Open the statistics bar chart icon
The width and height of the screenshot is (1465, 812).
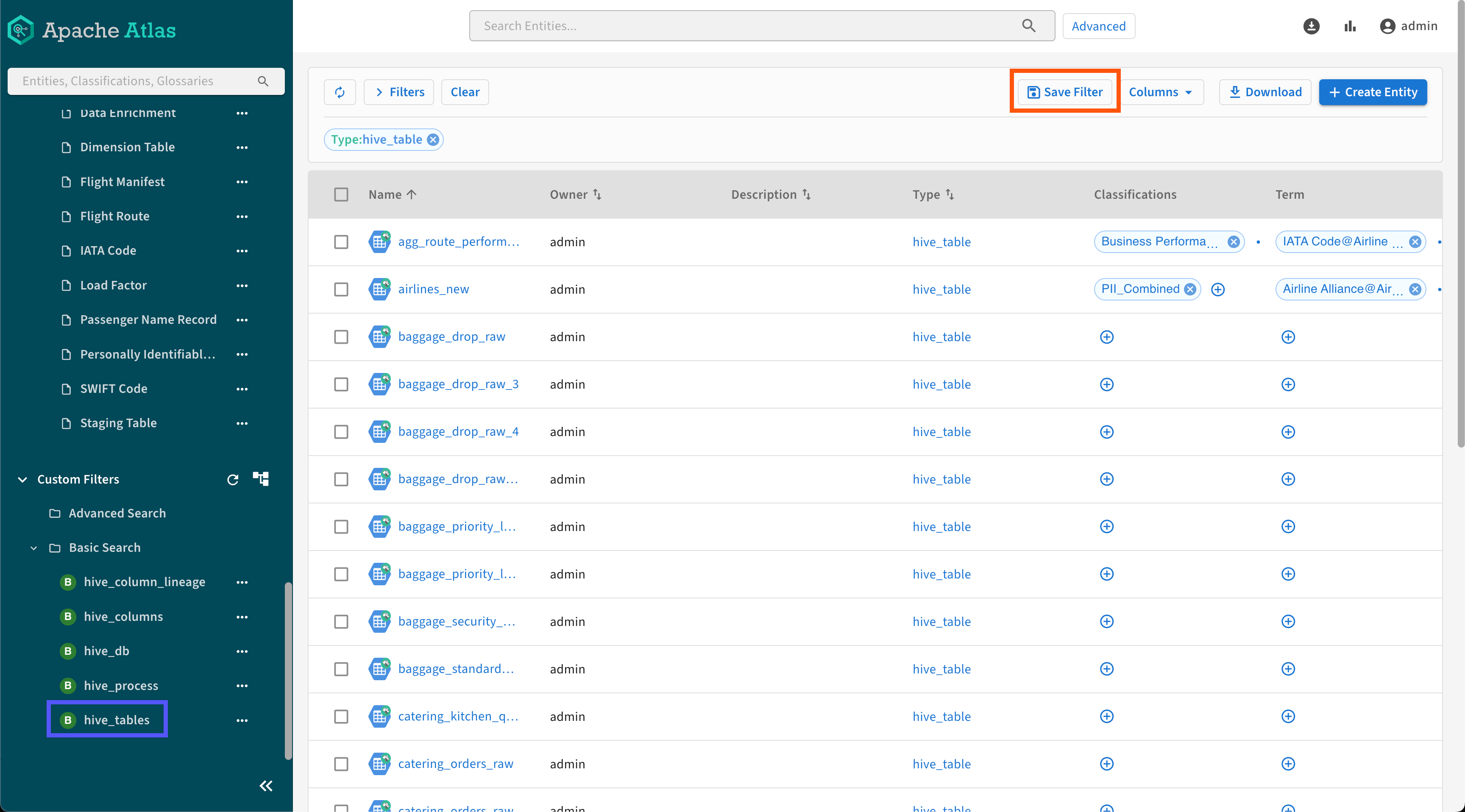pyautogui.click(x=1350, y=26)
